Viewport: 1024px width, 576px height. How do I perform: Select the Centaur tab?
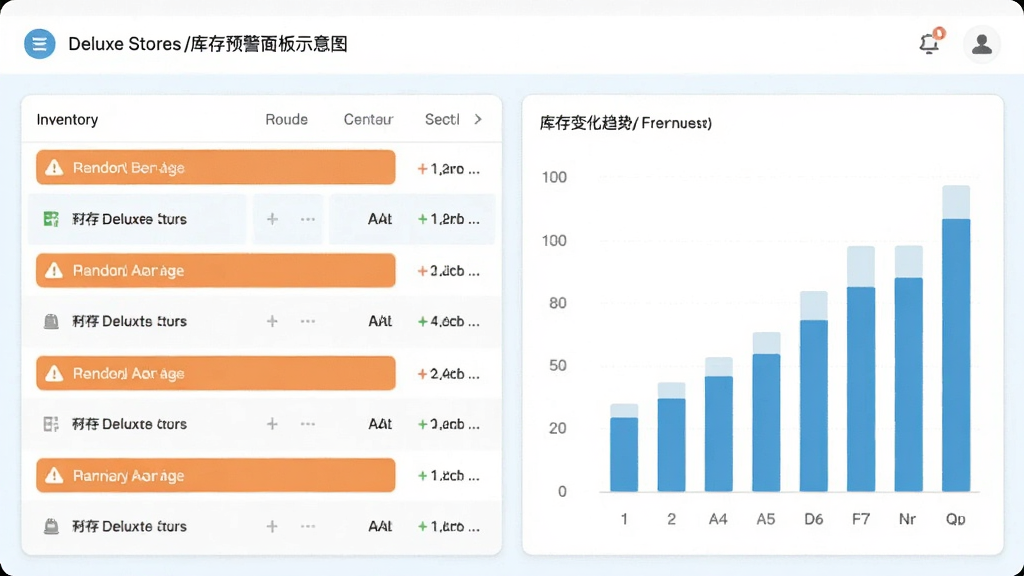(x=368, y=120)
